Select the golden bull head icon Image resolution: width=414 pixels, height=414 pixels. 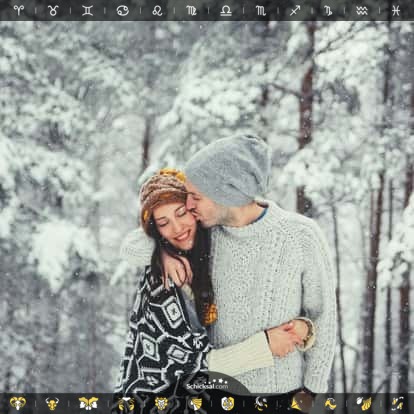[52, 403]
